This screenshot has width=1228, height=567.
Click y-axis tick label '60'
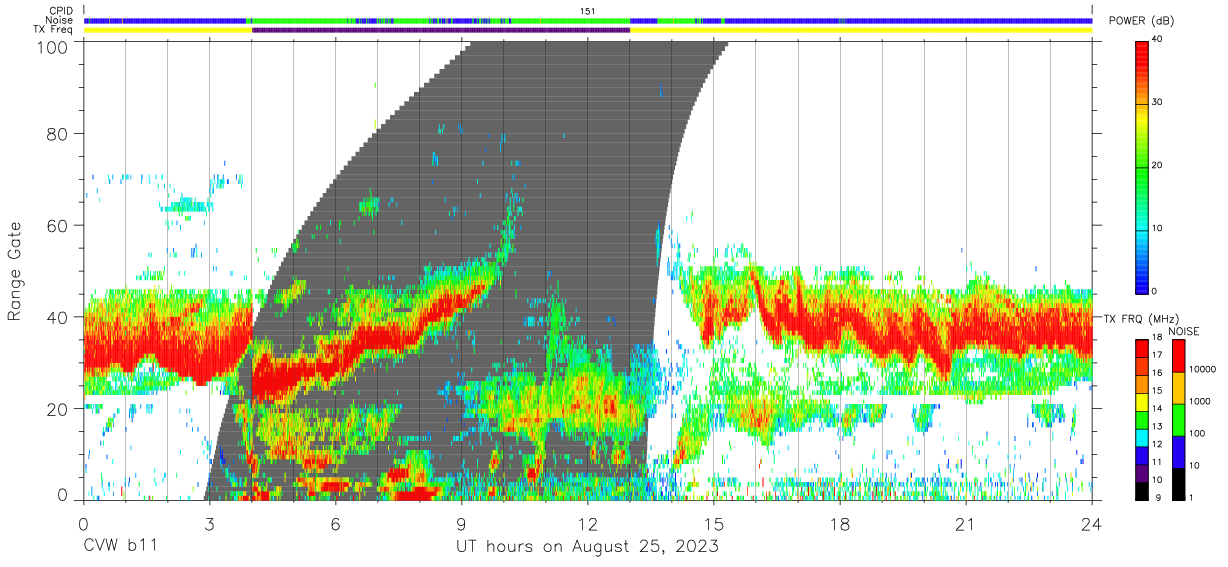click(x=58, y=226)
